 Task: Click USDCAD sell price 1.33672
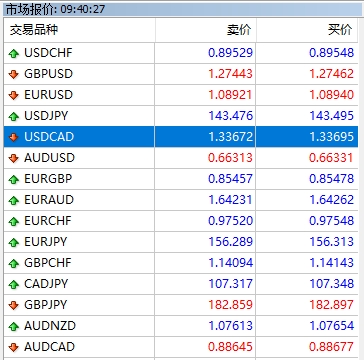(231, 137)
